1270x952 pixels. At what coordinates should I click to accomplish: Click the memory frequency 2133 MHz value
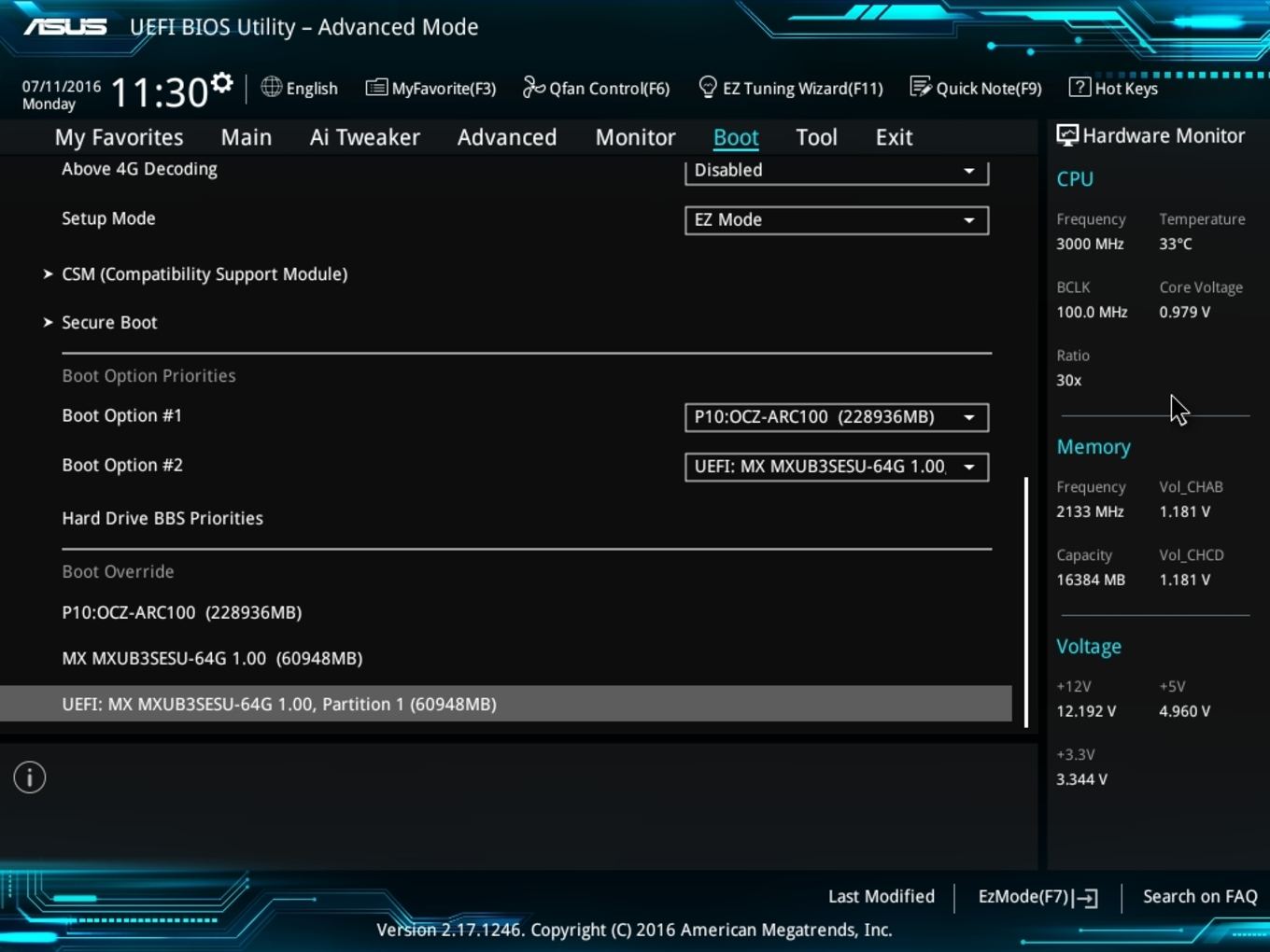(1090, 511)
